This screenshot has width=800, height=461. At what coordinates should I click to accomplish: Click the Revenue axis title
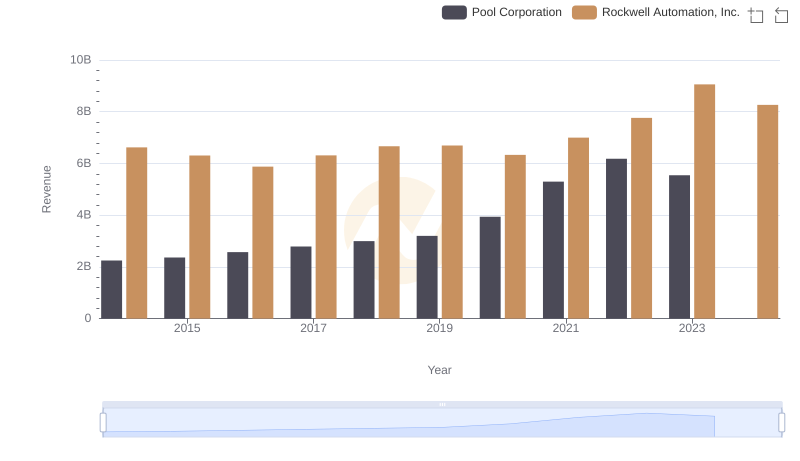(46, 189)
